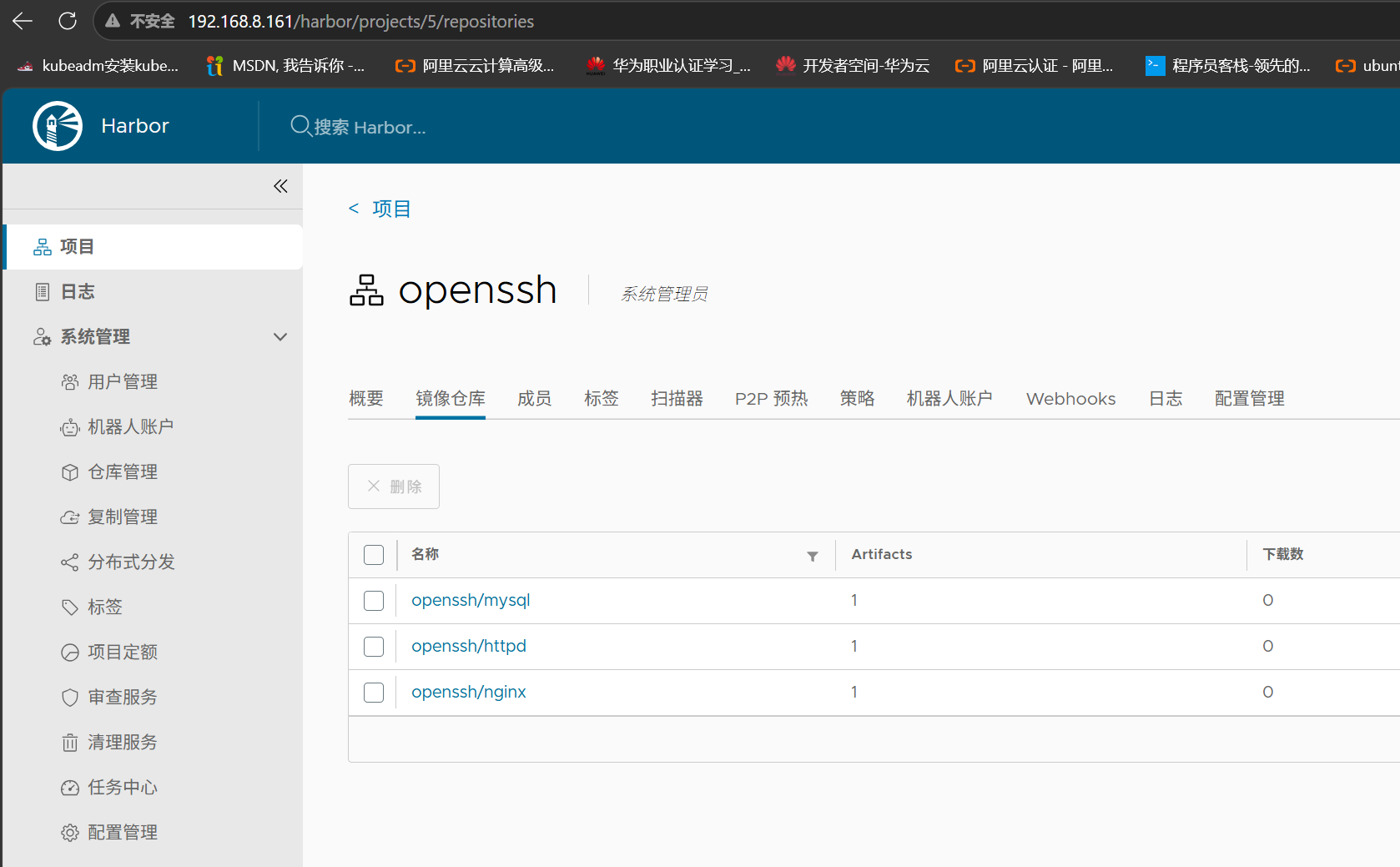Open 日志 in the sidebar
Viewport: 1400px width, 867px height.
pos(154,292)
